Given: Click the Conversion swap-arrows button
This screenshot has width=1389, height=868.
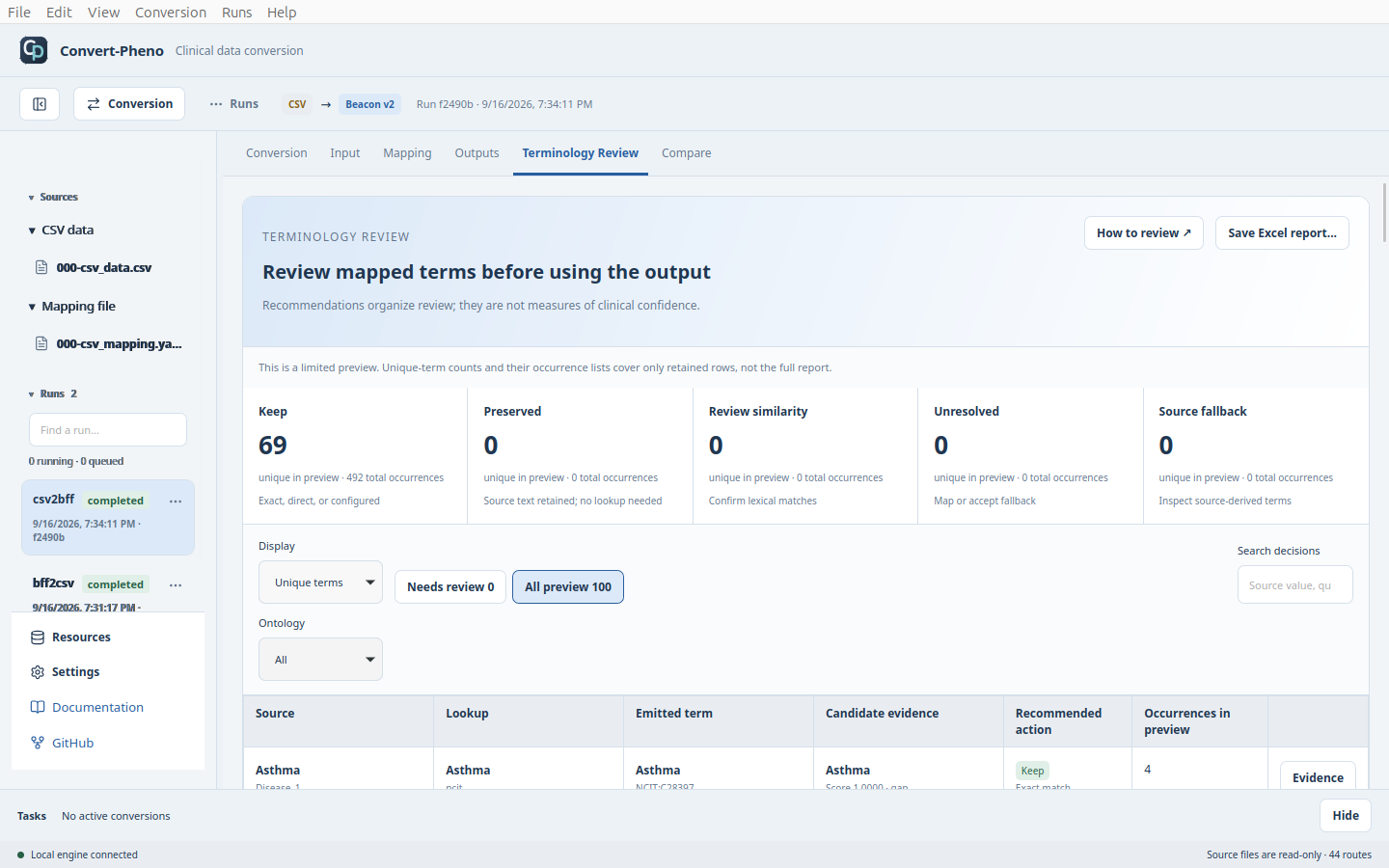Looking at the screenshot, I should pos(129,104).
